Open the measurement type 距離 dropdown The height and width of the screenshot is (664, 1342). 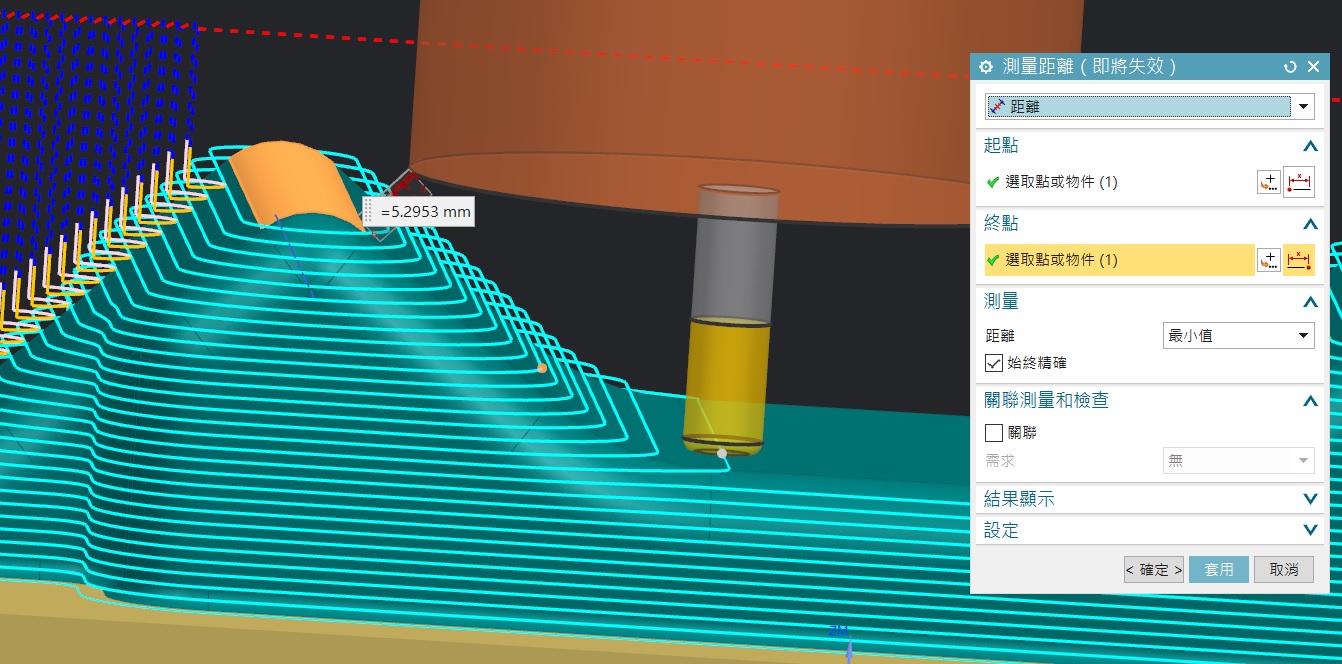(1304, 106)
